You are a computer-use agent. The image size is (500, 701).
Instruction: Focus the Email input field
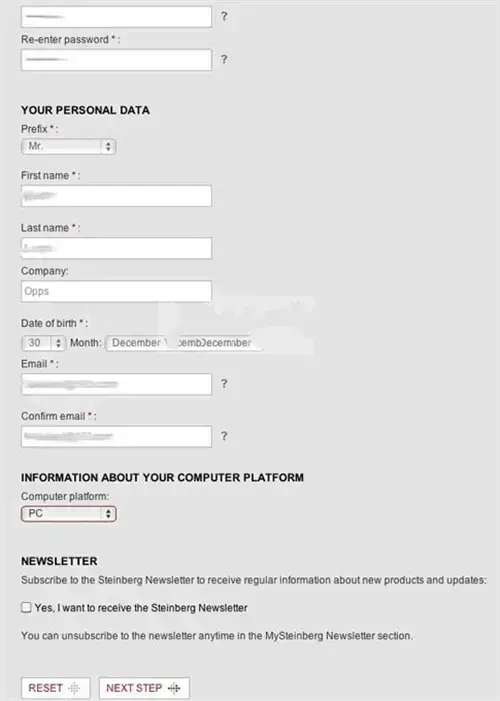(116, 384)
